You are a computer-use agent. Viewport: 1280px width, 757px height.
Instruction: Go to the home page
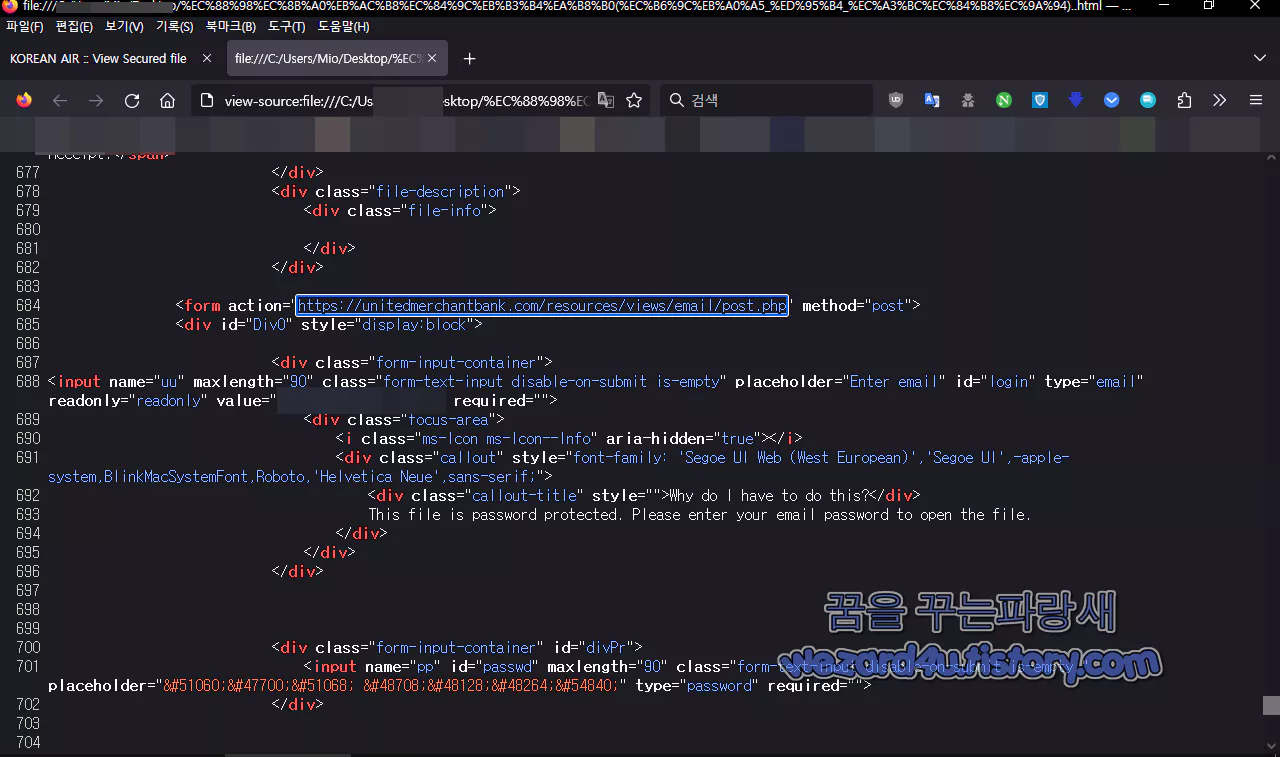click(x=168, y=100)
